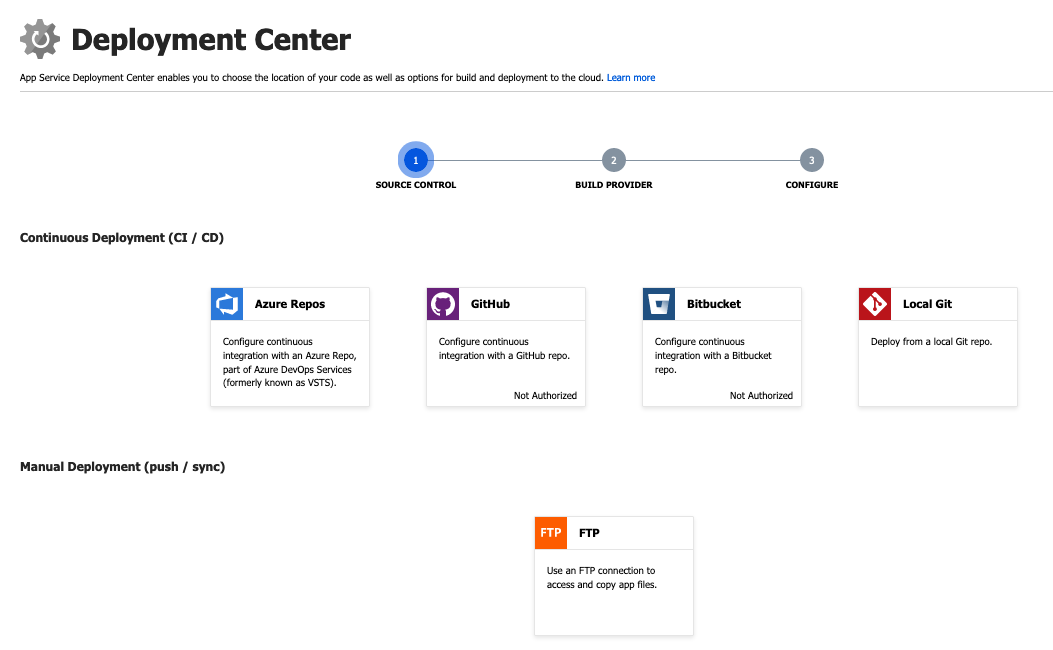Choose the GitHub card title

click(490, 304)
